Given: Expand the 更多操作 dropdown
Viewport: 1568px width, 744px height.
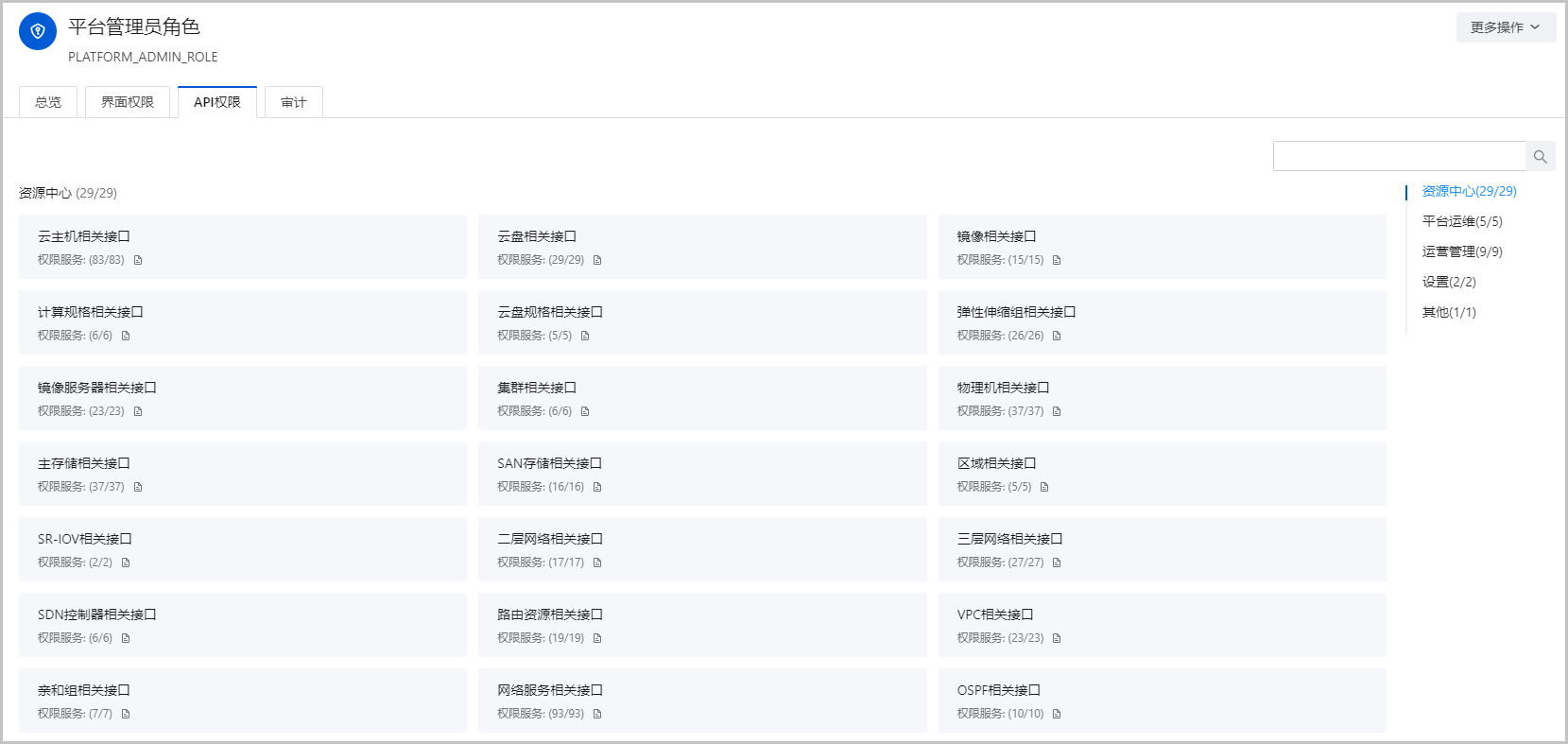Looking at the screenshot, I should coord(1505,27).
